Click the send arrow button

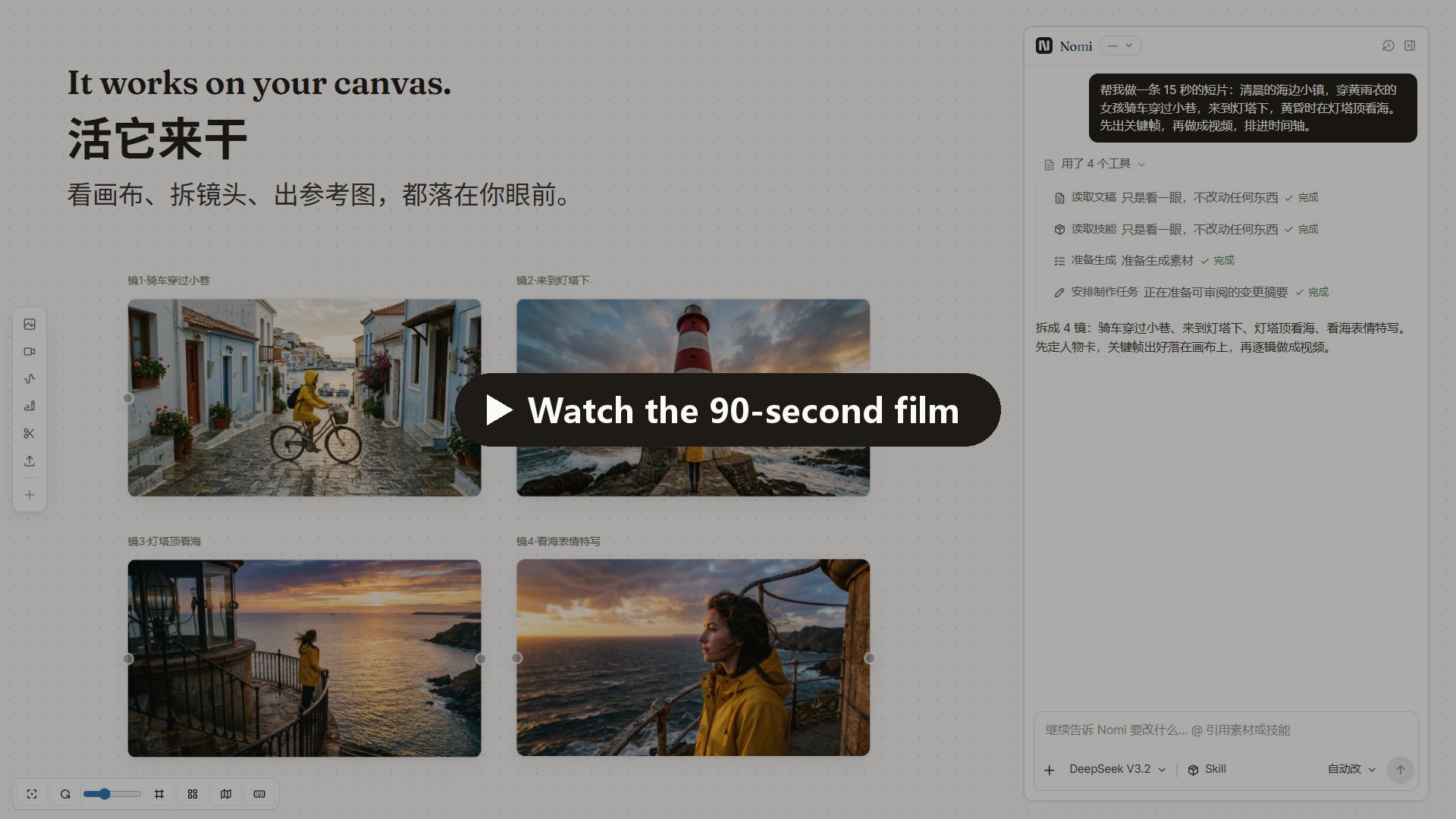point(1401,770)
